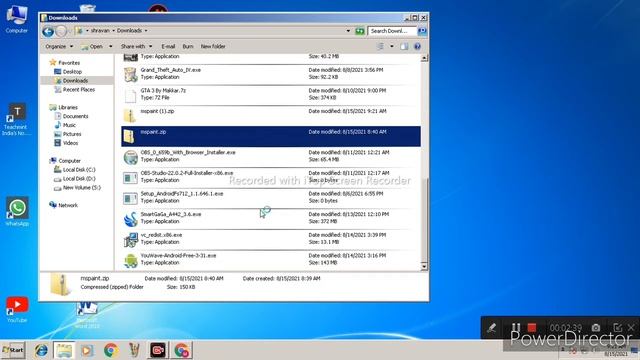Click the search magnifier icon

(422, 31)
